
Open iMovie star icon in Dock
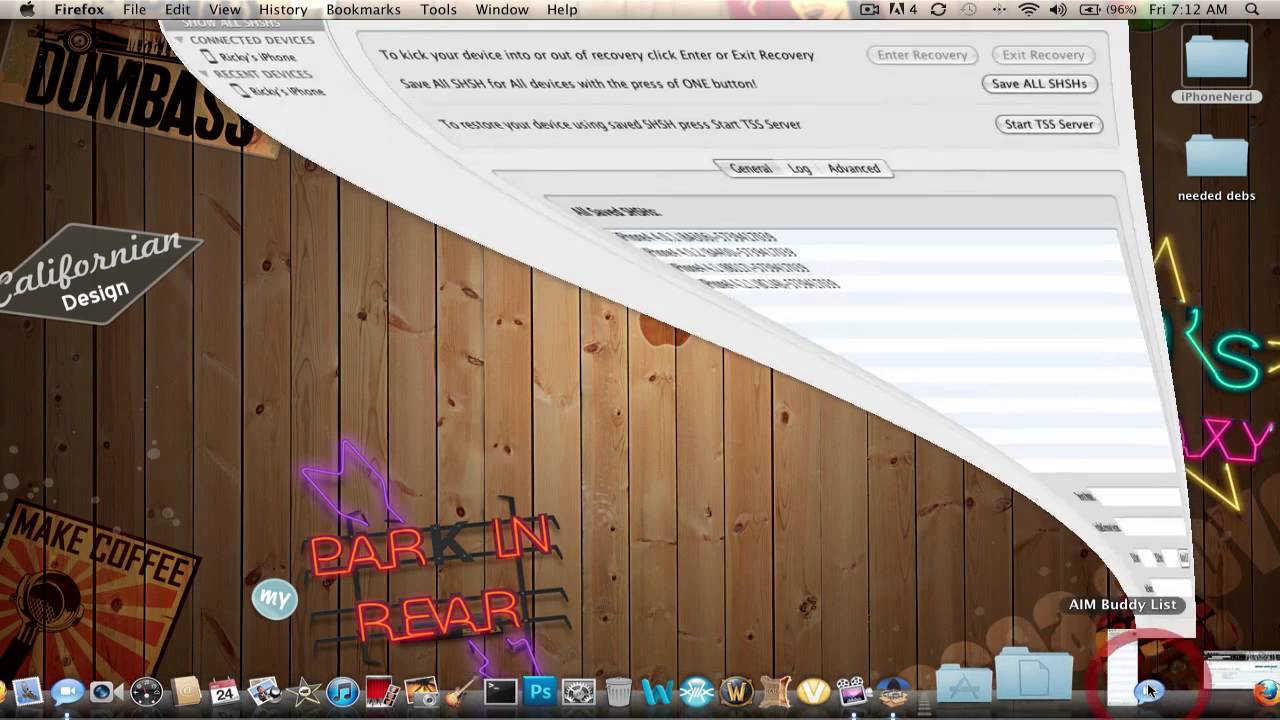tap(303, 691)
